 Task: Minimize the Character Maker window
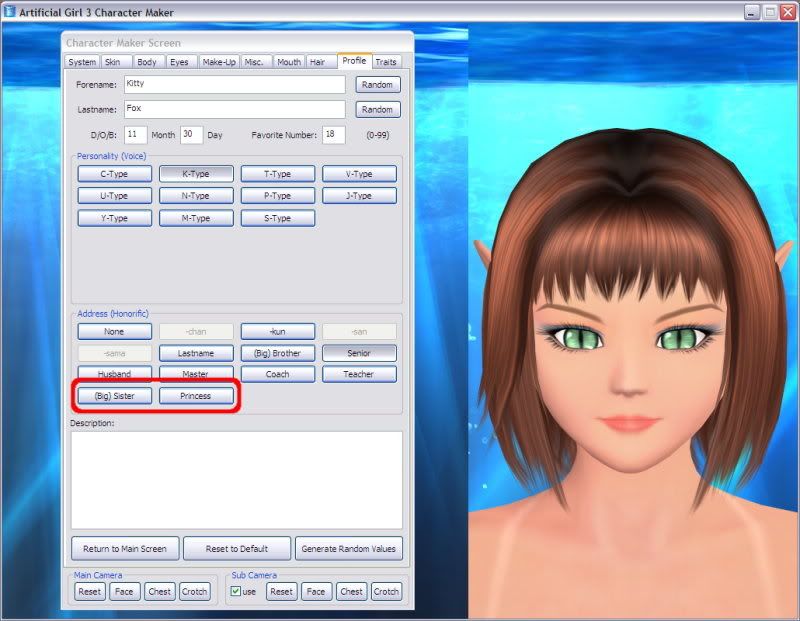point(752,12)
